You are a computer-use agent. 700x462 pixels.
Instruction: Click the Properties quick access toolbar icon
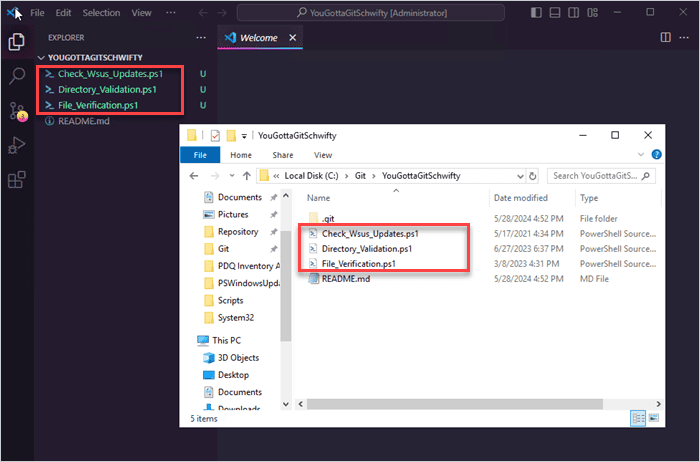click(215, 135)
